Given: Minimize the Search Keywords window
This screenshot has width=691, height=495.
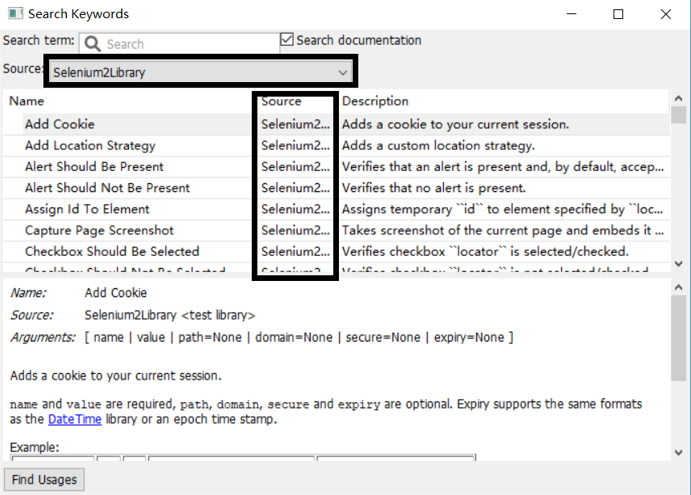Looking at the screenshot, I should coord(572,14).
